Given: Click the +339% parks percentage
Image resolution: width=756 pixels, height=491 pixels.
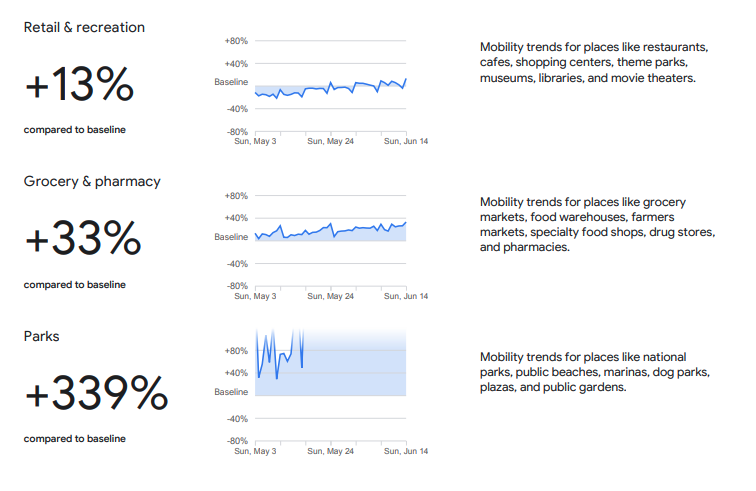Looking at the screenshot, I should coord(96,393).
